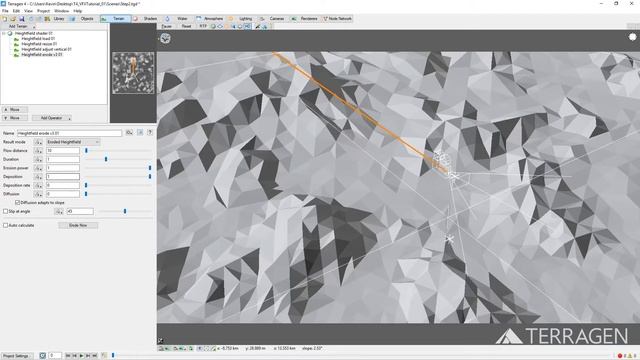The image size is (640, 360).
Task: Click the Deposition slider handle
Action: pyautogui.click(x=150, y=177)
